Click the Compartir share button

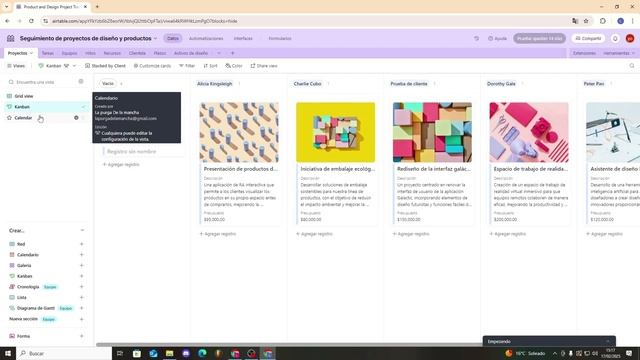[x=588, y=38]
